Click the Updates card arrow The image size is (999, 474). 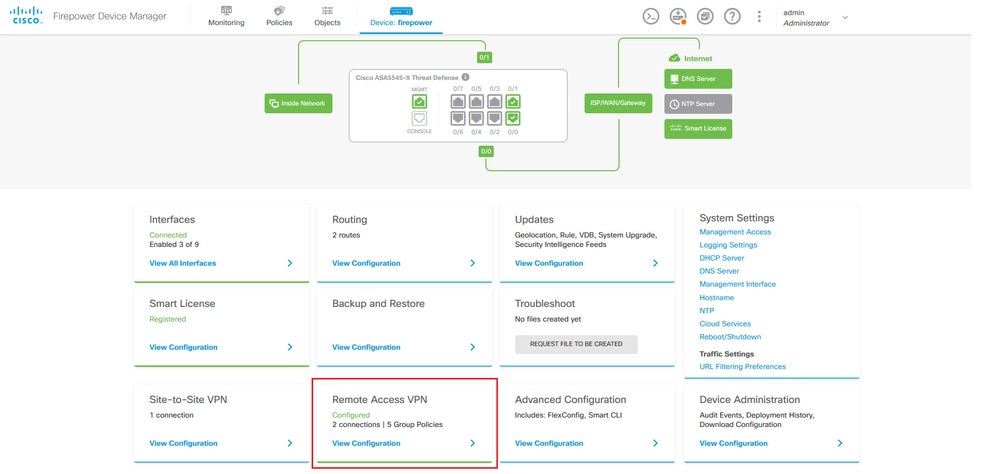656,263
